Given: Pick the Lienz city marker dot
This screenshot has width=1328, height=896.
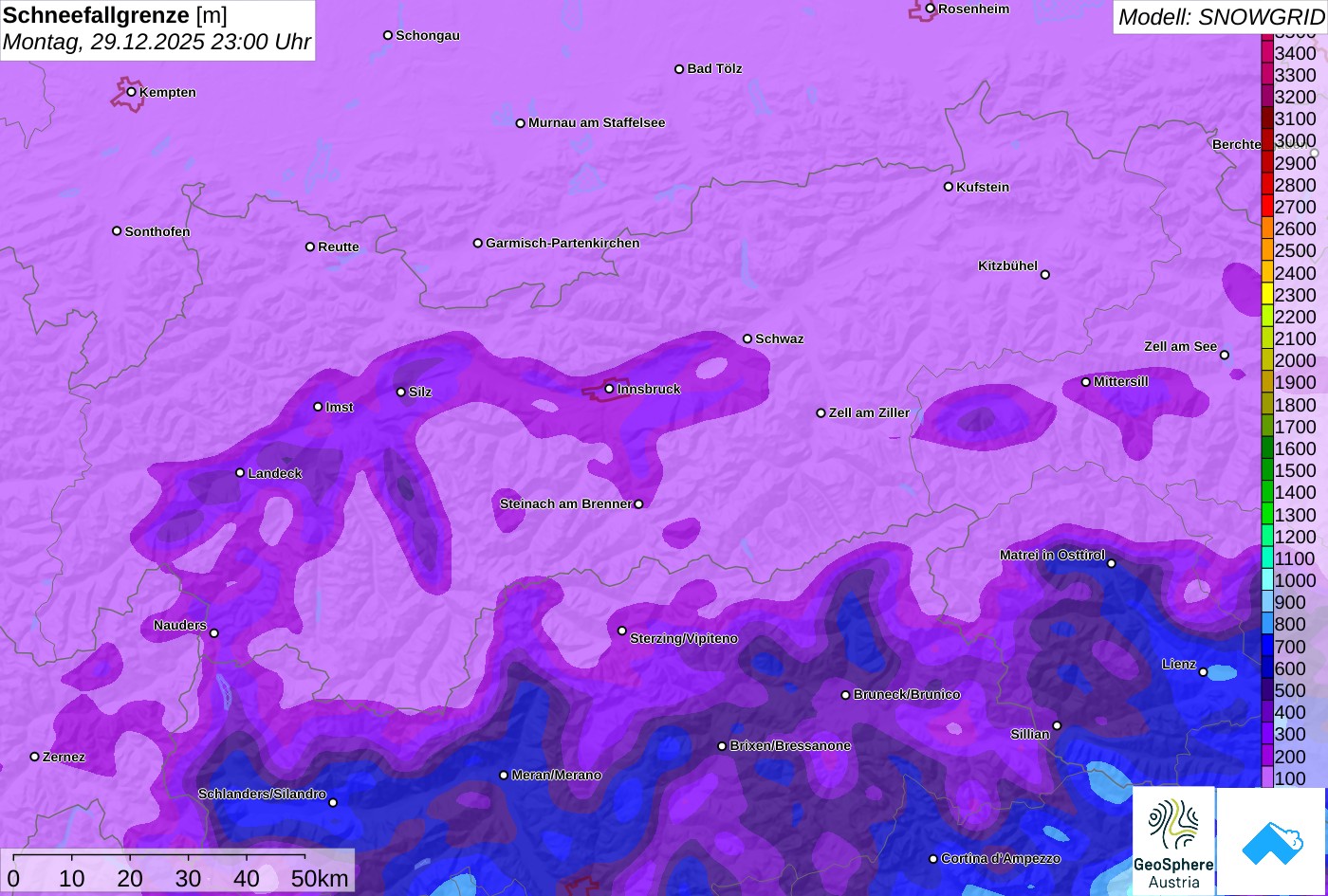Looking at the screenshot, I should point(1204,672).
